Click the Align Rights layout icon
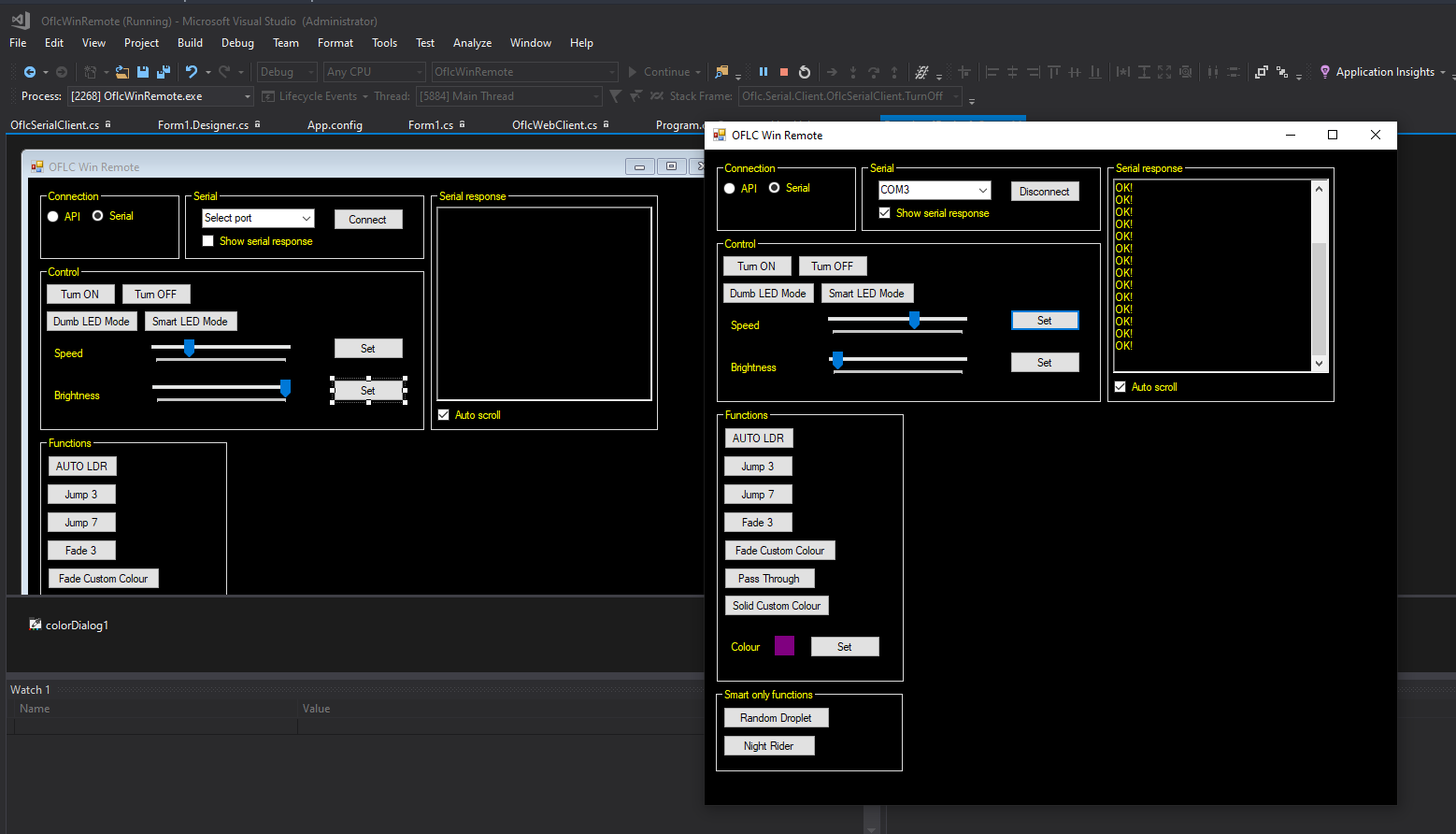This screenshot has height=834, width=1456. pyautogui.click(x=1034, y=72)
